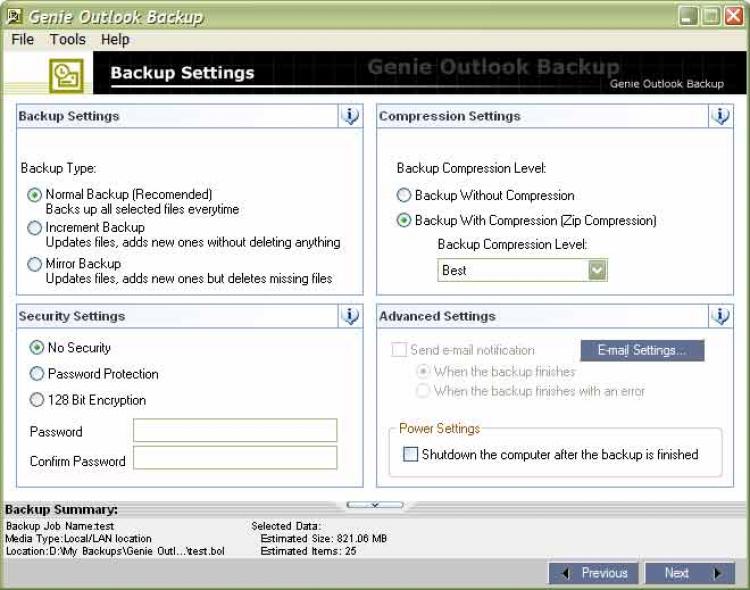
Task: Enable Password Protection security
Action: pos(37,374)
